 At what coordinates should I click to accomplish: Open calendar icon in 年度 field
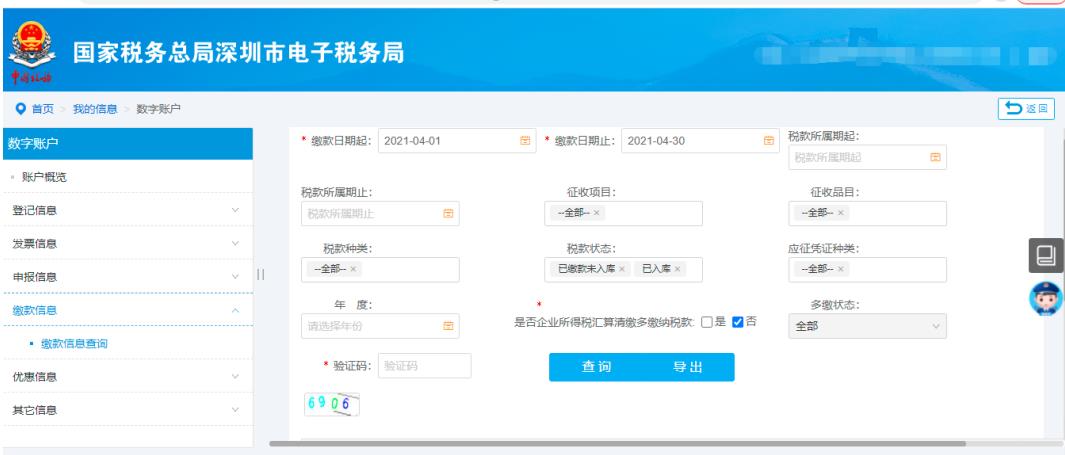[x=448, y=325]
